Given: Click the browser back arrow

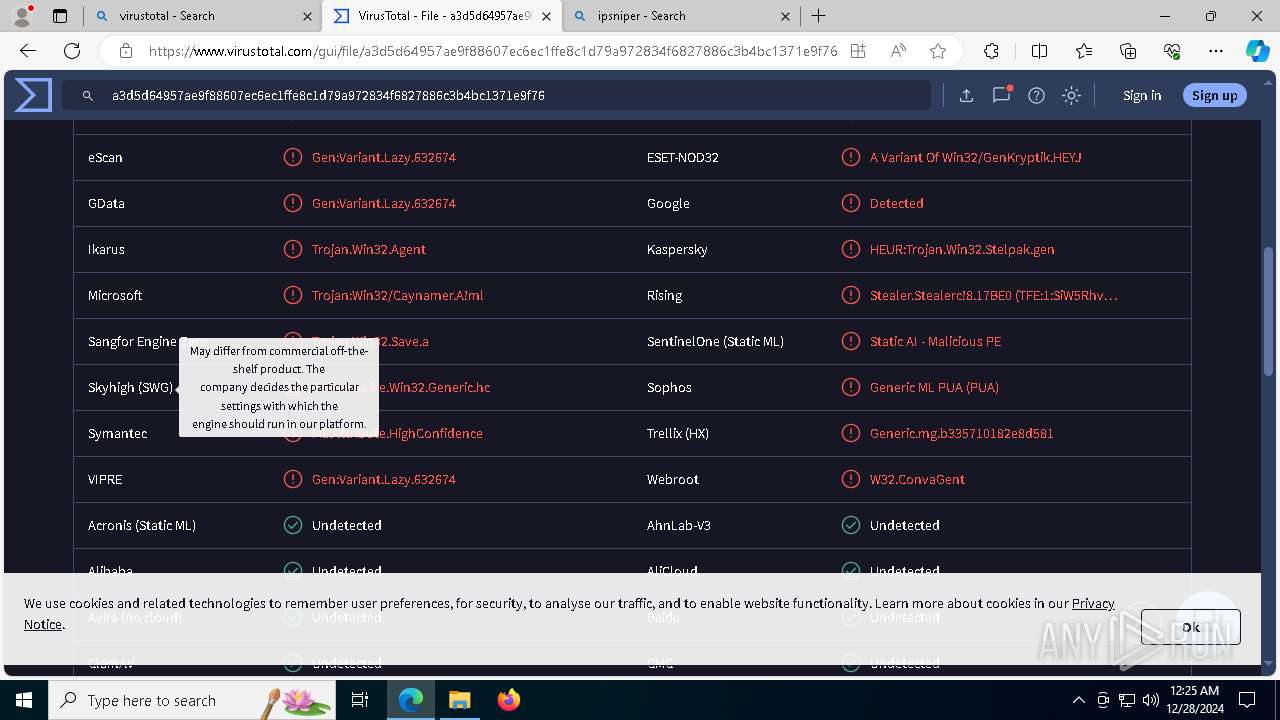Looking at the screenshot, I should pos(28,51).
